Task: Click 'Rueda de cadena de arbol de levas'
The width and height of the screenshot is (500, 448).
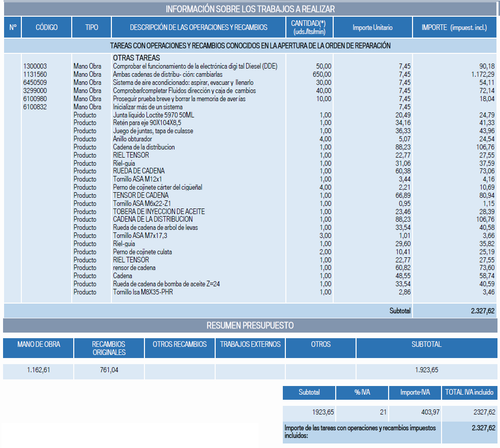Action: coord(155,228)
